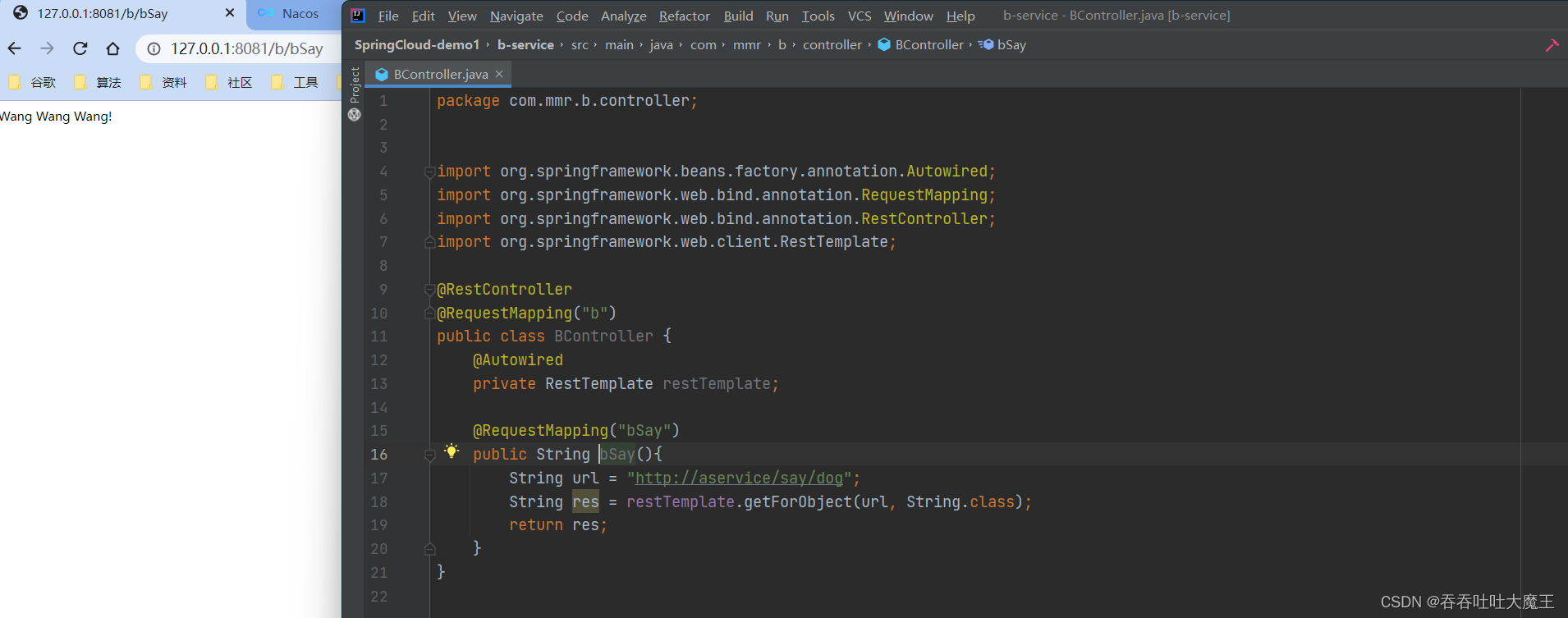
Task: Click the @Autowired annotation on line 12
Action: pyautogui.click(x=518, y=360)
